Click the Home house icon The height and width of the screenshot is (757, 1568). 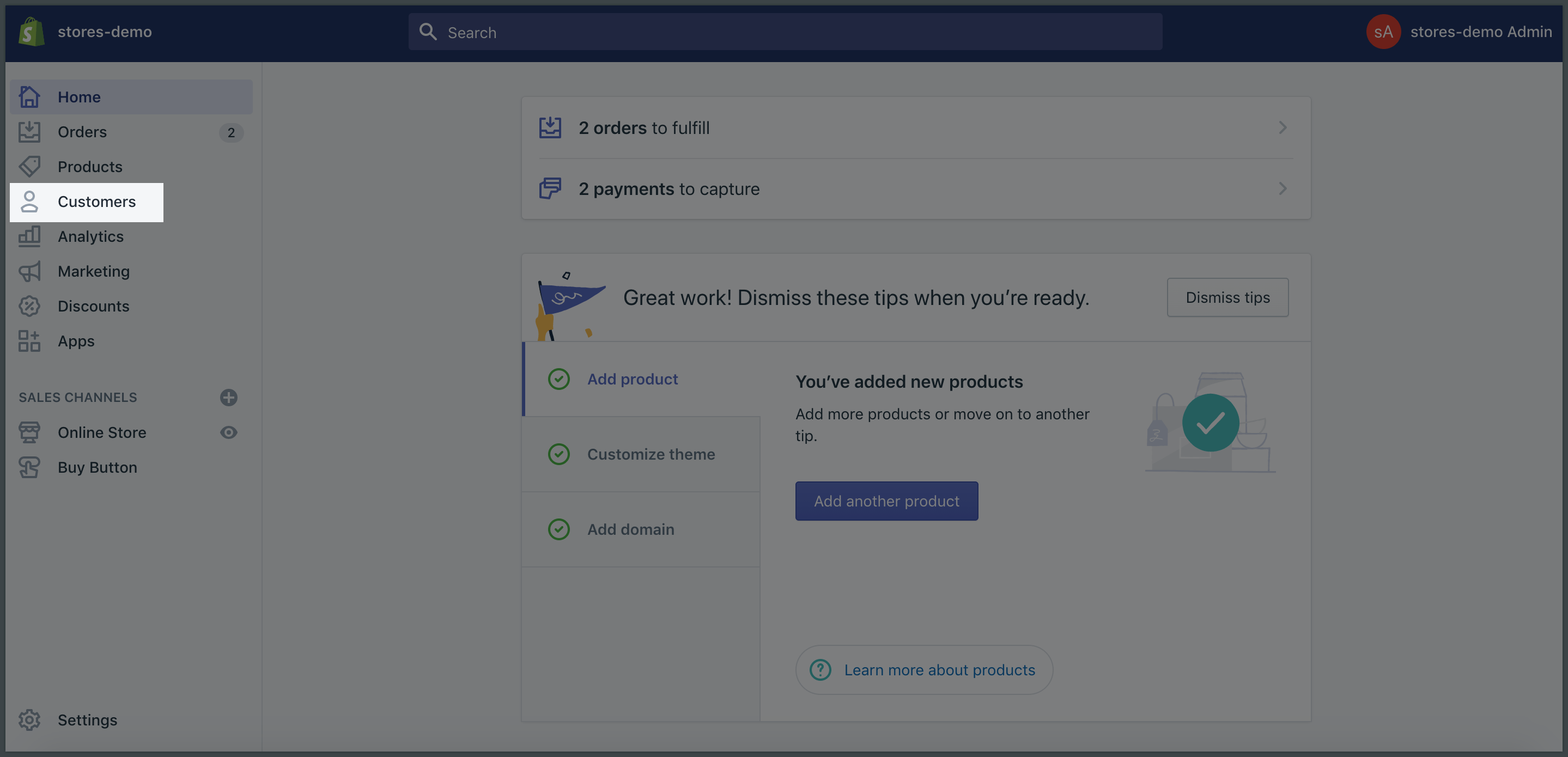pyautogui.click(x=29, y=97)
